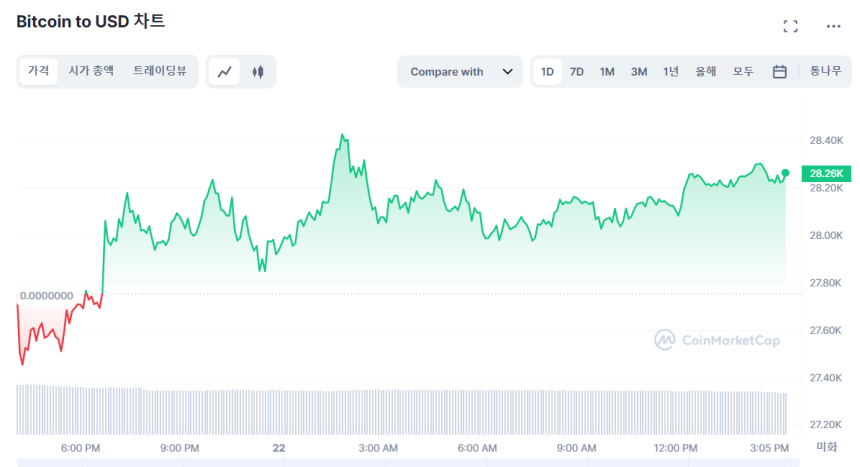Select the 1M time range
This screenshot has height=467, width=860.
coord(607,72)
